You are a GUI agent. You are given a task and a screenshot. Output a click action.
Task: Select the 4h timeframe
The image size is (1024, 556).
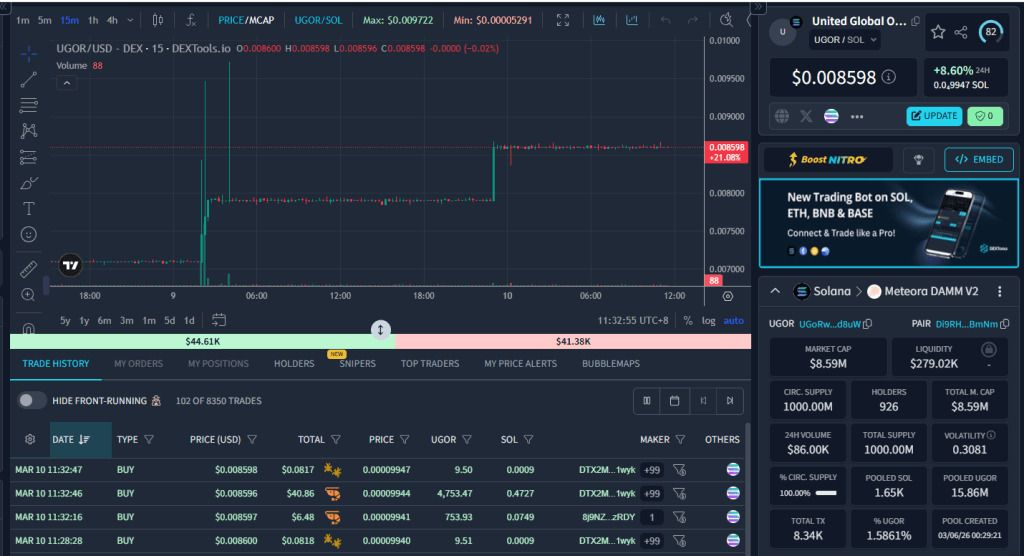tap(112, 20)
